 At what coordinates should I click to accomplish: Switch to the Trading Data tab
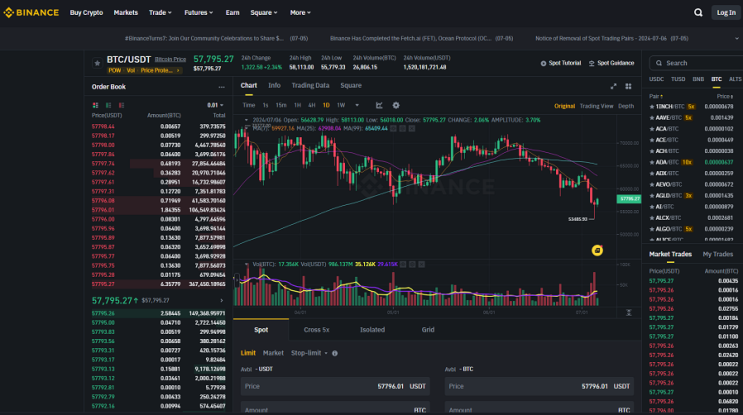coord(310,86)
